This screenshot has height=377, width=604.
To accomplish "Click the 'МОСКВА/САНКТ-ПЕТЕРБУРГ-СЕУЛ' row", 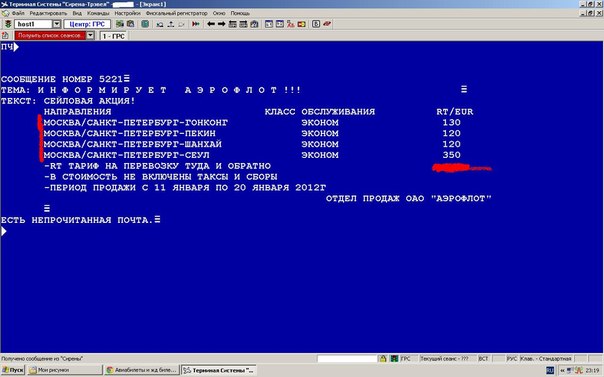I will [126, 155].
